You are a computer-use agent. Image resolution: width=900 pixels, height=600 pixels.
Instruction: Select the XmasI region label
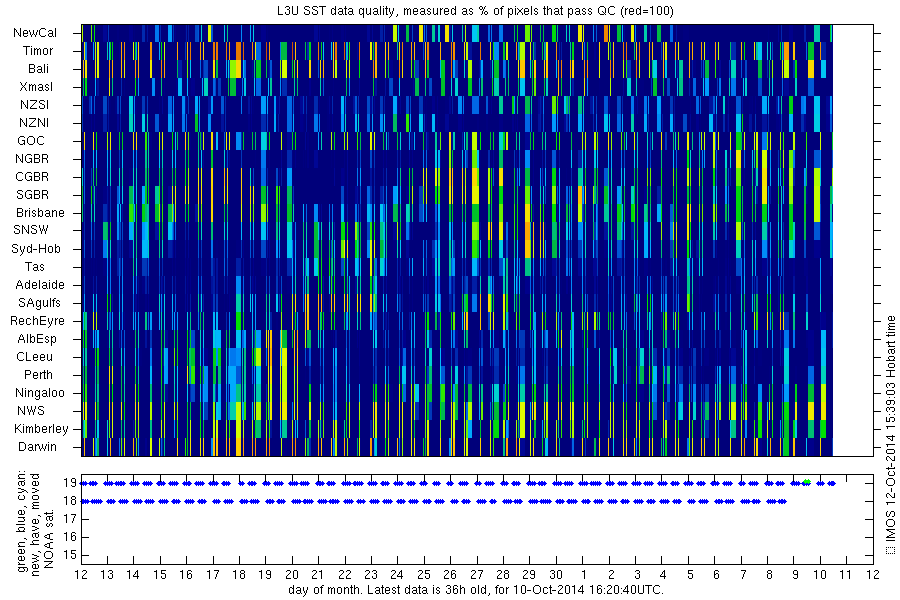coord(36,87)
